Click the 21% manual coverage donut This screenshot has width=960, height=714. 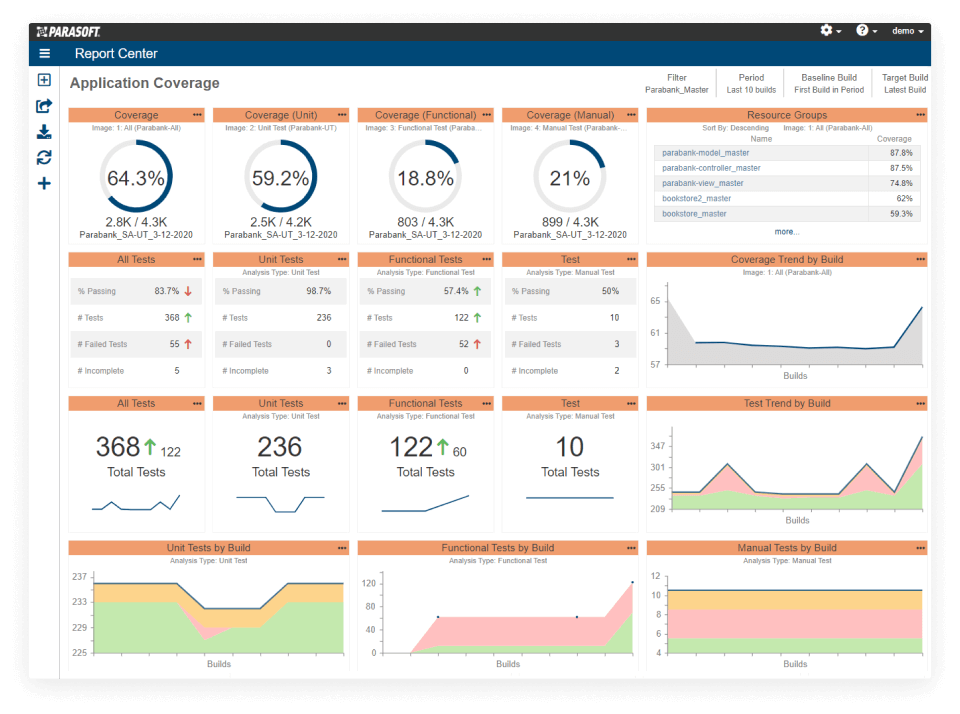(x=569, y=176)
